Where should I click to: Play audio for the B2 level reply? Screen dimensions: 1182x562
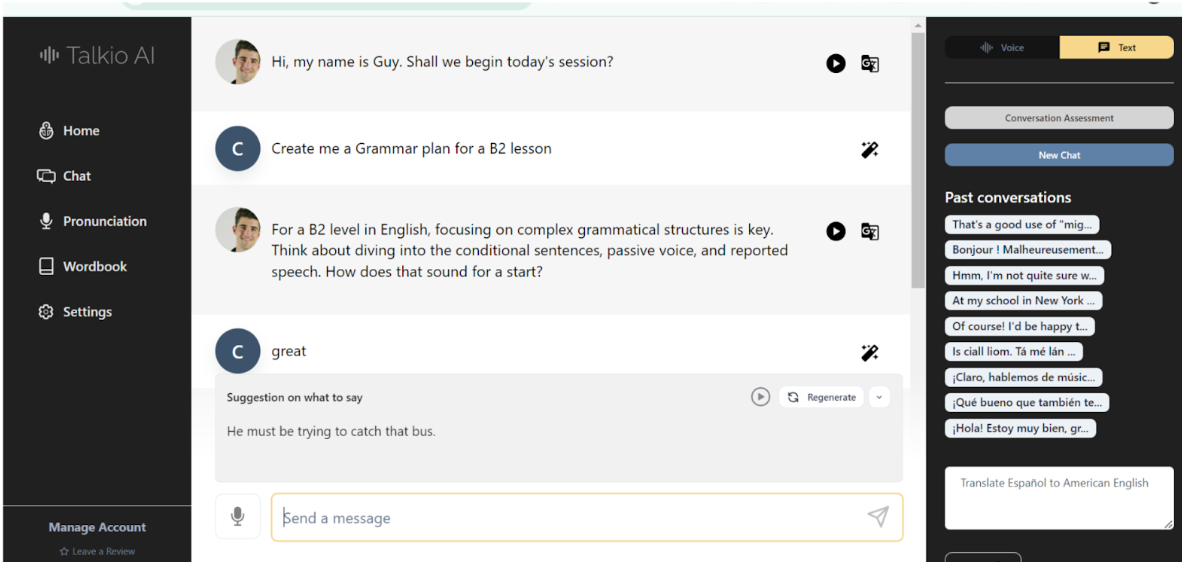836,232
